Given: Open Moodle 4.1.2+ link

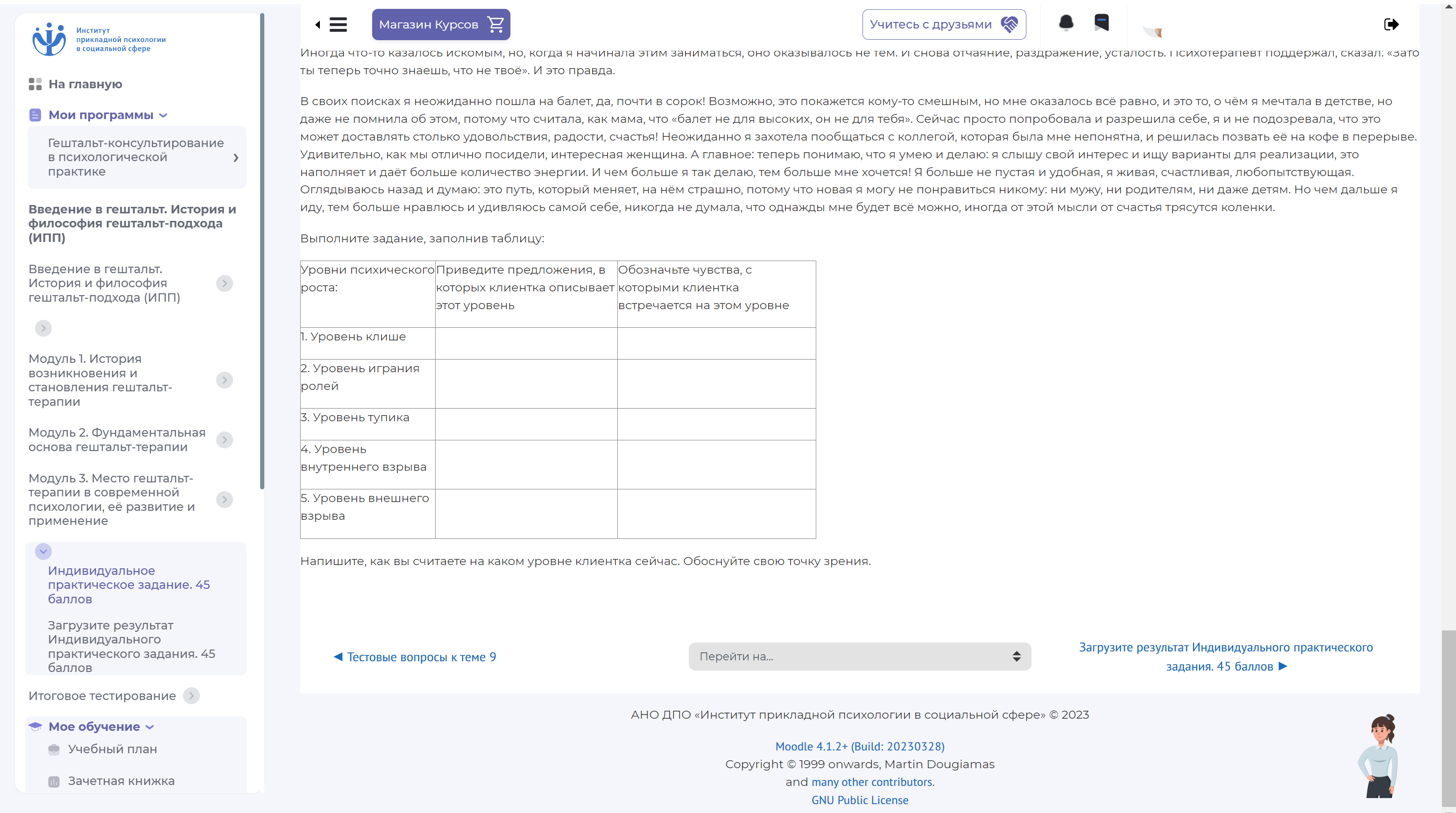Looking at the screenshot, I should point(860,746).
